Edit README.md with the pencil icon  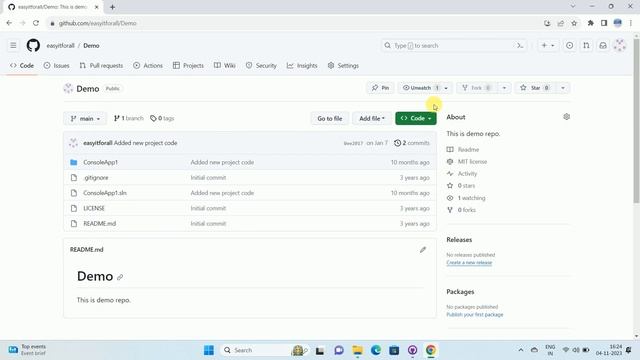[x=423, y=249]
